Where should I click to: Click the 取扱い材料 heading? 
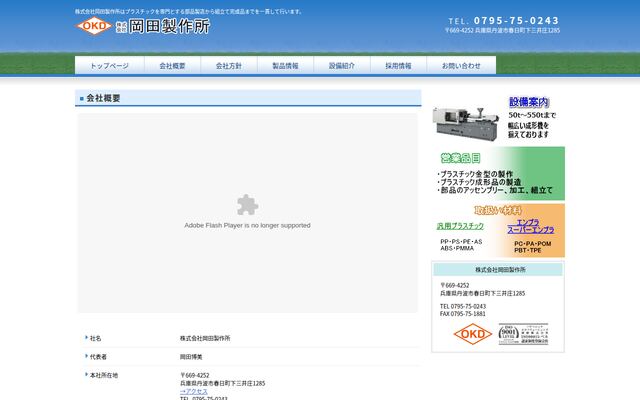[x=498, y=211]
